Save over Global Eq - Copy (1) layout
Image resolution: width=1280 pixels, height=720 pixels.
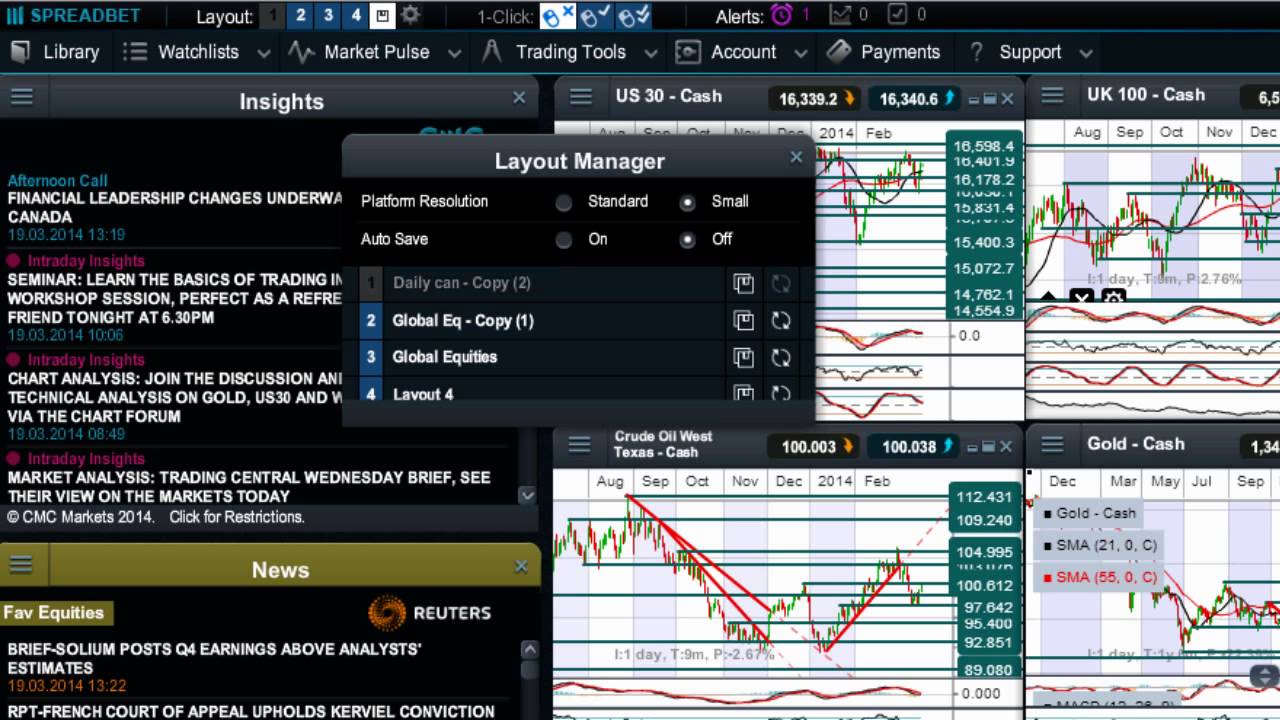pyautogui.click(x=743, y=321)
